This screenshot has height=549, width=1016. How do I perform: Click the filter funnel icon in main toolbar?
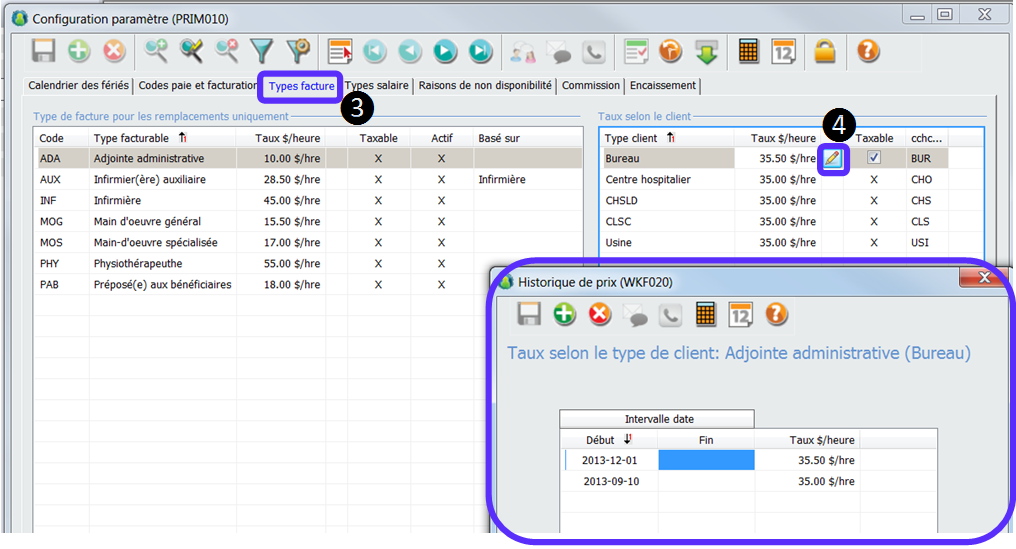pos(261,51)
